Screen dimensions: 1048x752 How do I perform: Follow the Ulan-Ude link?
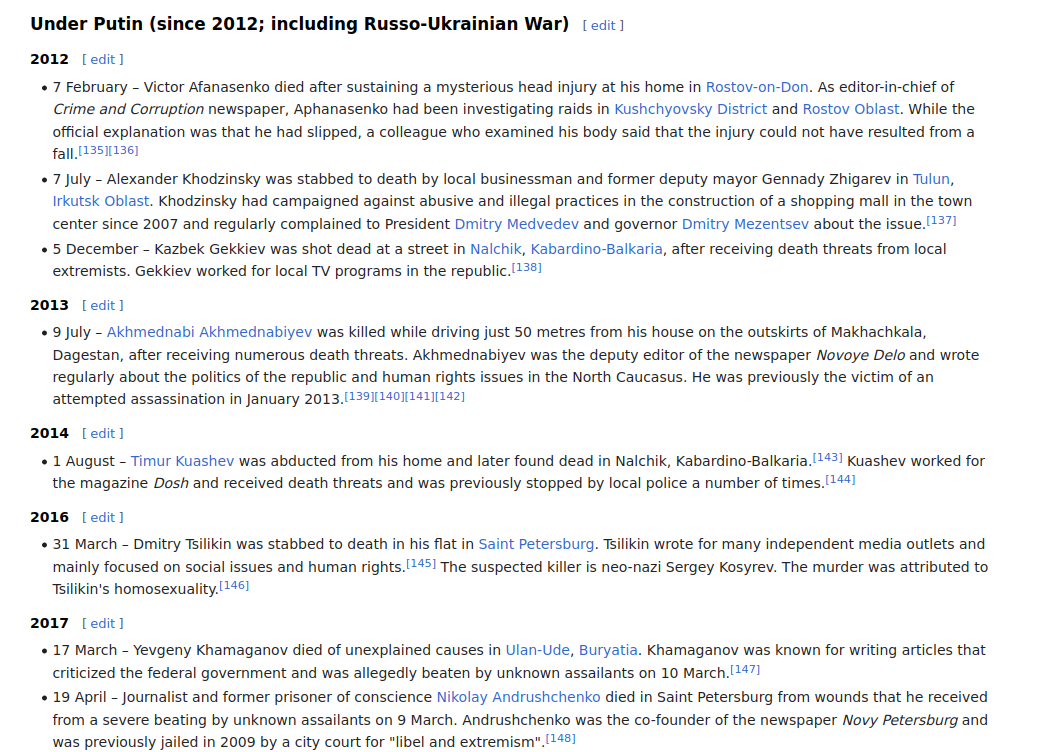click(x=537, y=650)
